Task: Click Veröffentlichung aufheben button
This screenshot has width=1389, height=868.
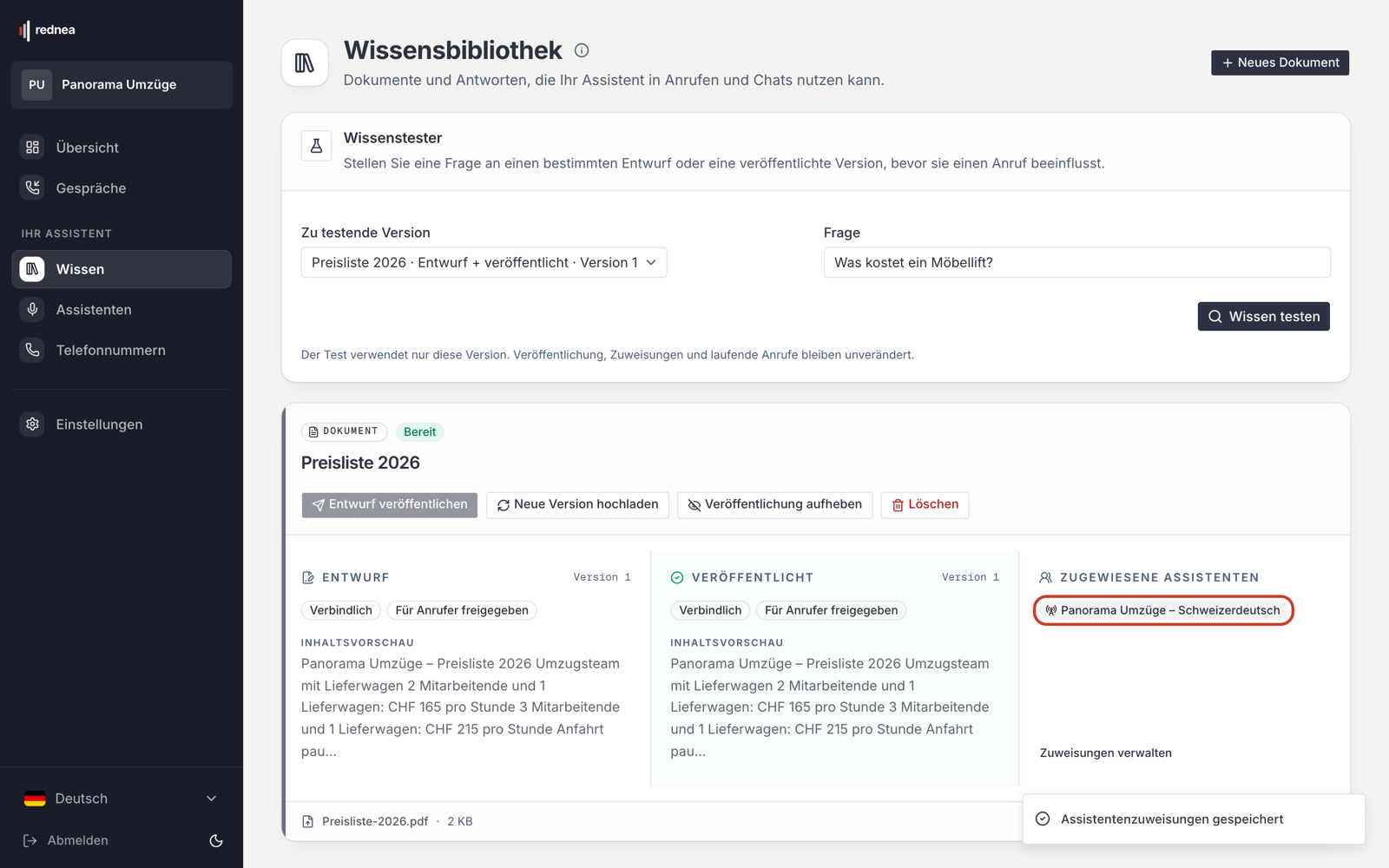Action: [x=775, y=504]
